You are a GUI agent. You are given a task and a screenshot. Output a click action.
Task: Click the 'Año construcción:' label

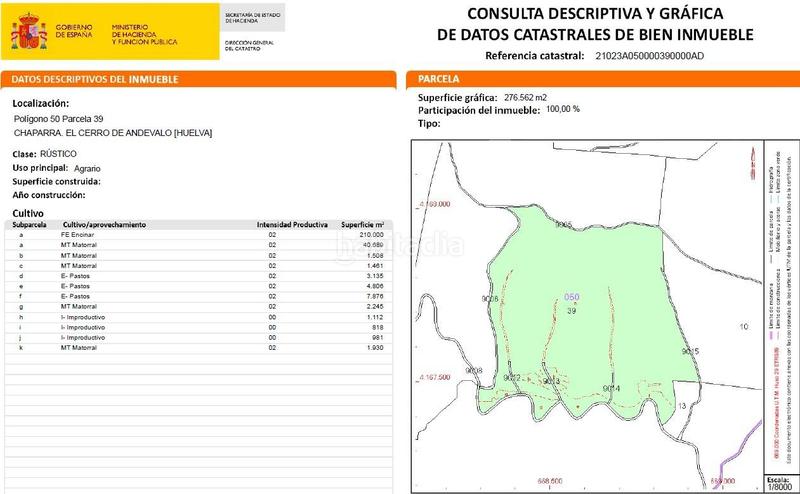tap(49, 195)
